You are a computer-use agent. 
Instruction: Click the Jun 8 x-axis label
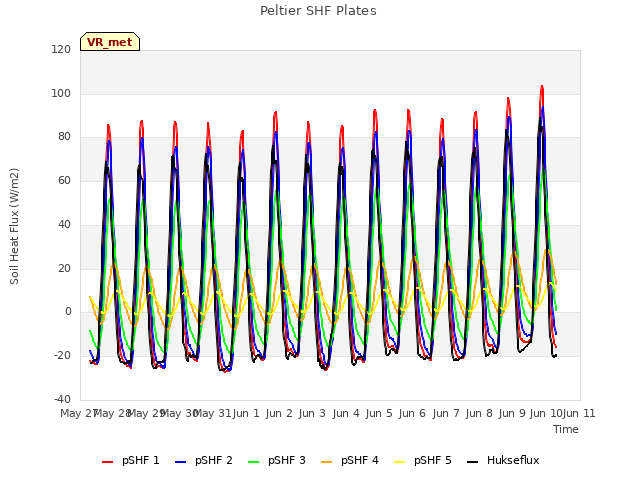click(x=479, y=413)
